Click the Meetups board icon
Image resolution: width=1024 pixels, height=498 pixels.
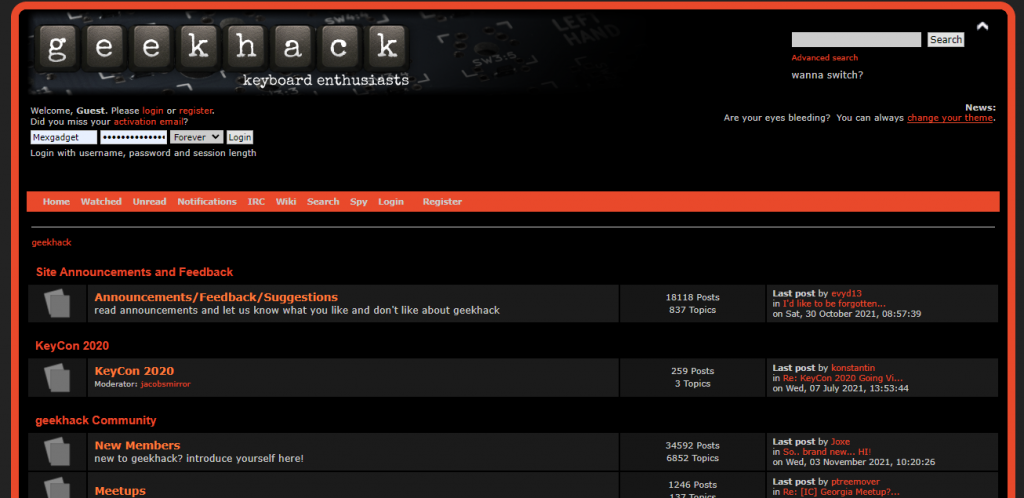pos(57,487)
